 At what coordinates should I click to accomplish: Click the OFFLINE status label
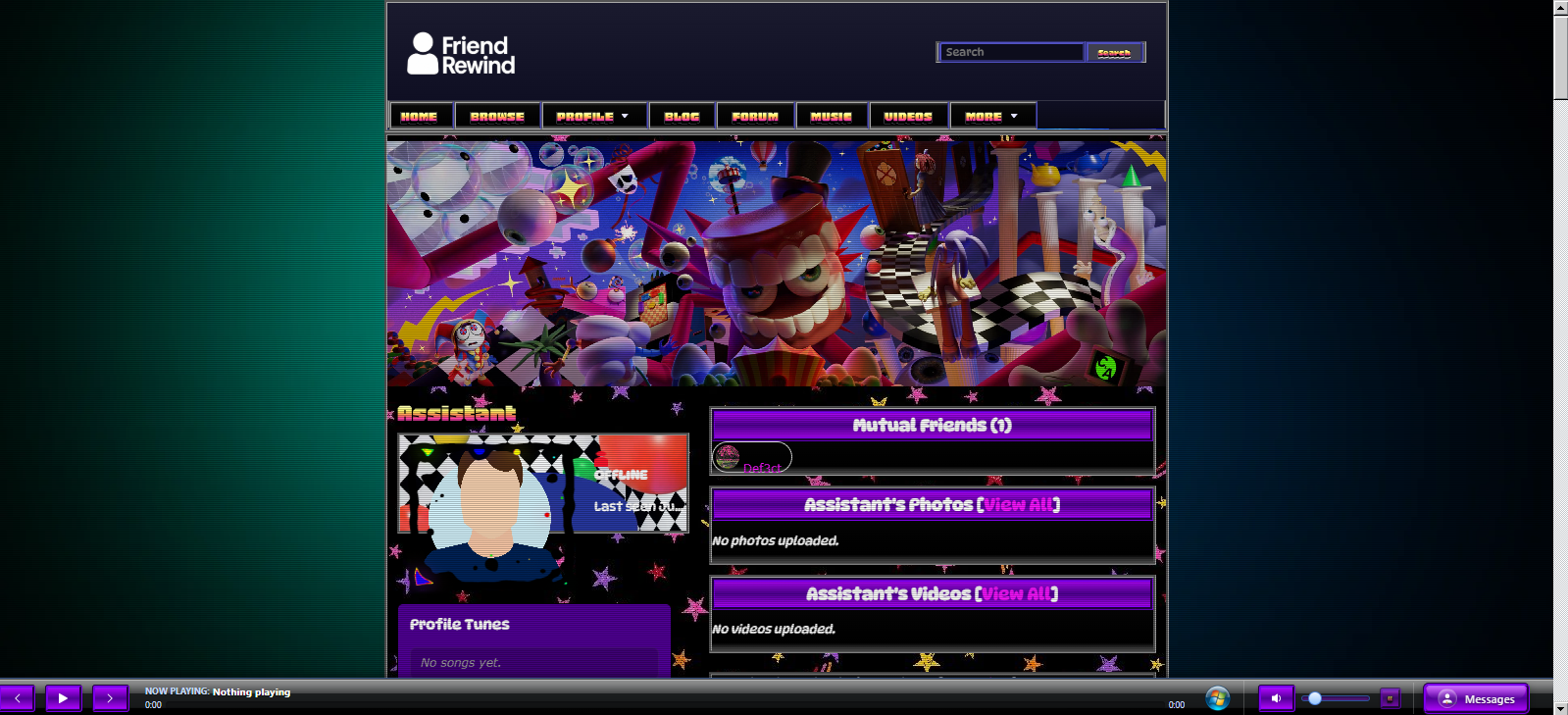tap(621, 475)
